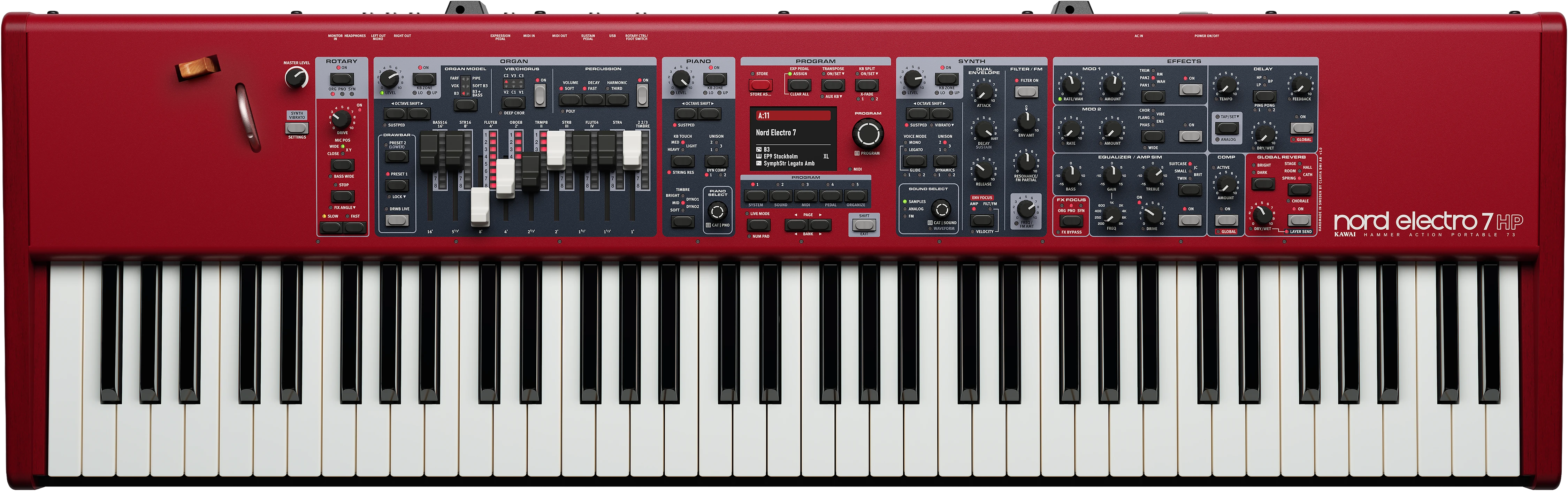Click the wooden pitch stick

click(x=197, y=68)
